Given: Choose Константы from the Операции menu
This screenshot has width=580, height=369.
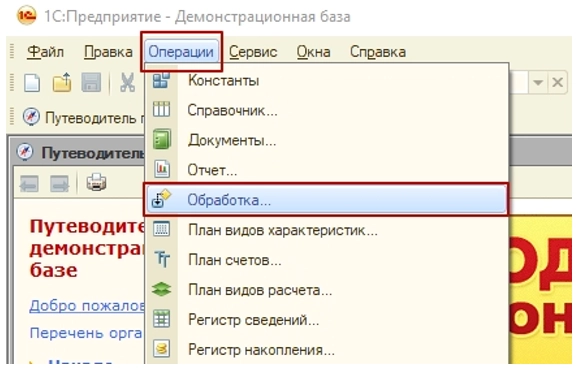Looking at the screenshot, I should coord(326,81).
